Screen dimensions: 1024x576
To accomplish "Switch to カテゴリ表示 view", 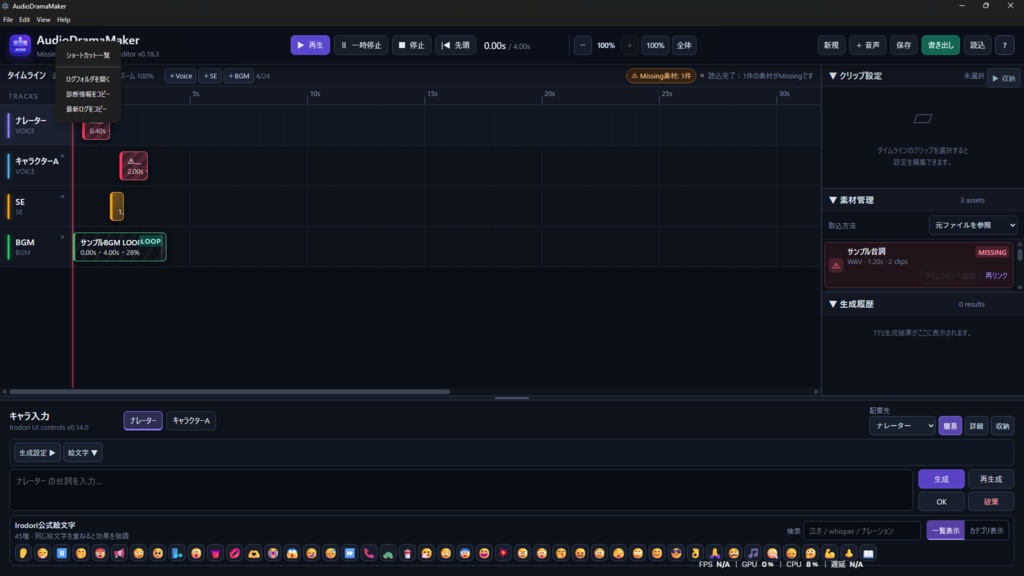I will [x=986, y=530].
